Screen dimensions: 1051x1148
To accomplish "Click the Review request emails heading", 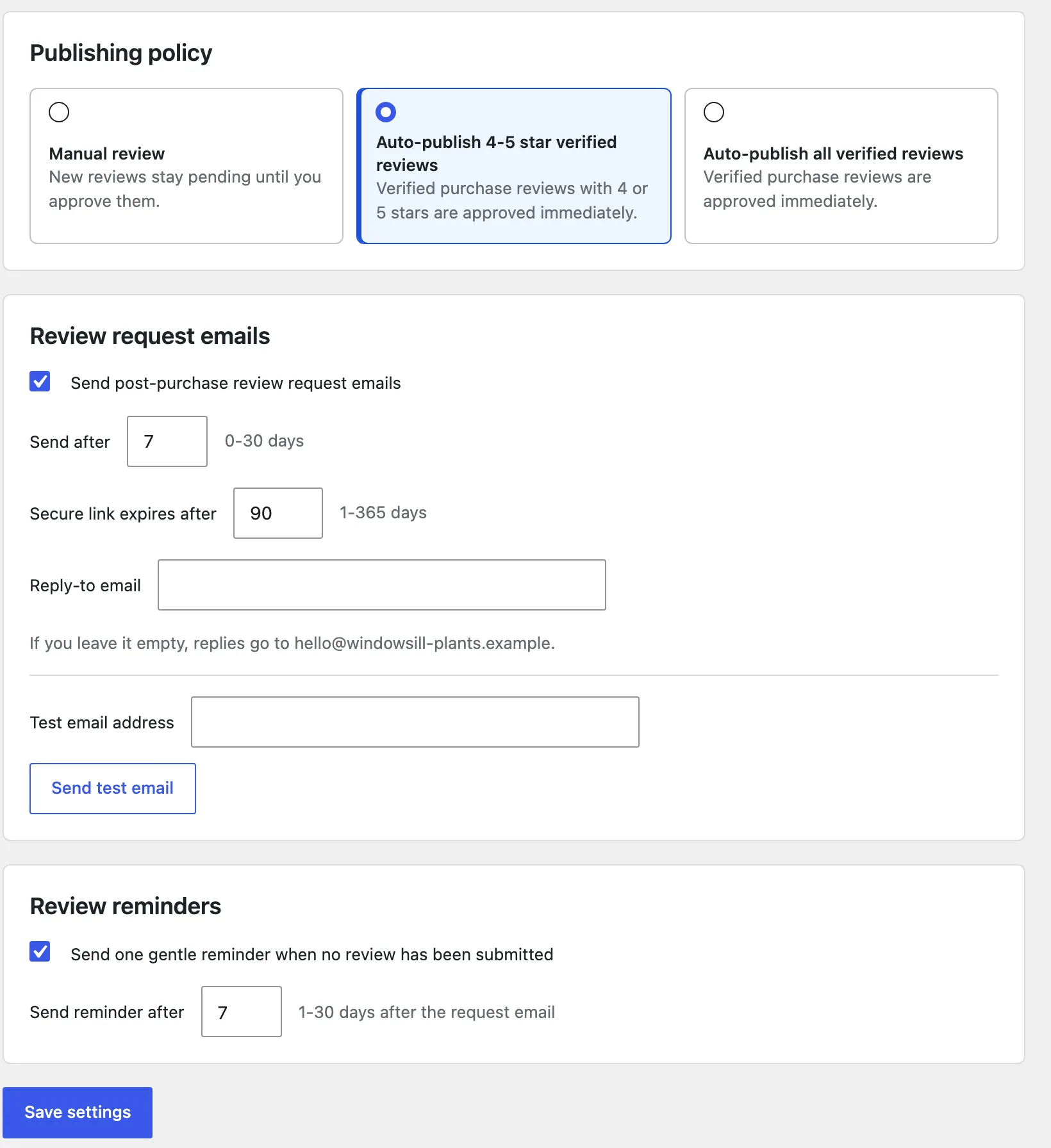I will (x=150, y=336).
